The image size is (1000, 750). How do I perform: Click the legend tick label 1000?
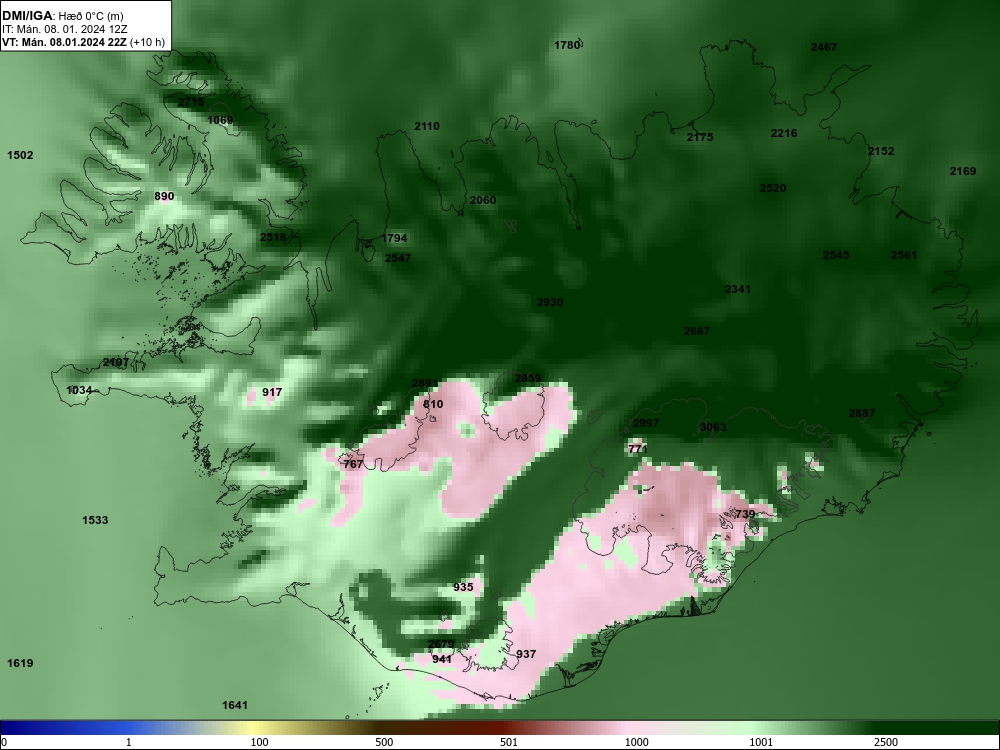tap(636, 742)
